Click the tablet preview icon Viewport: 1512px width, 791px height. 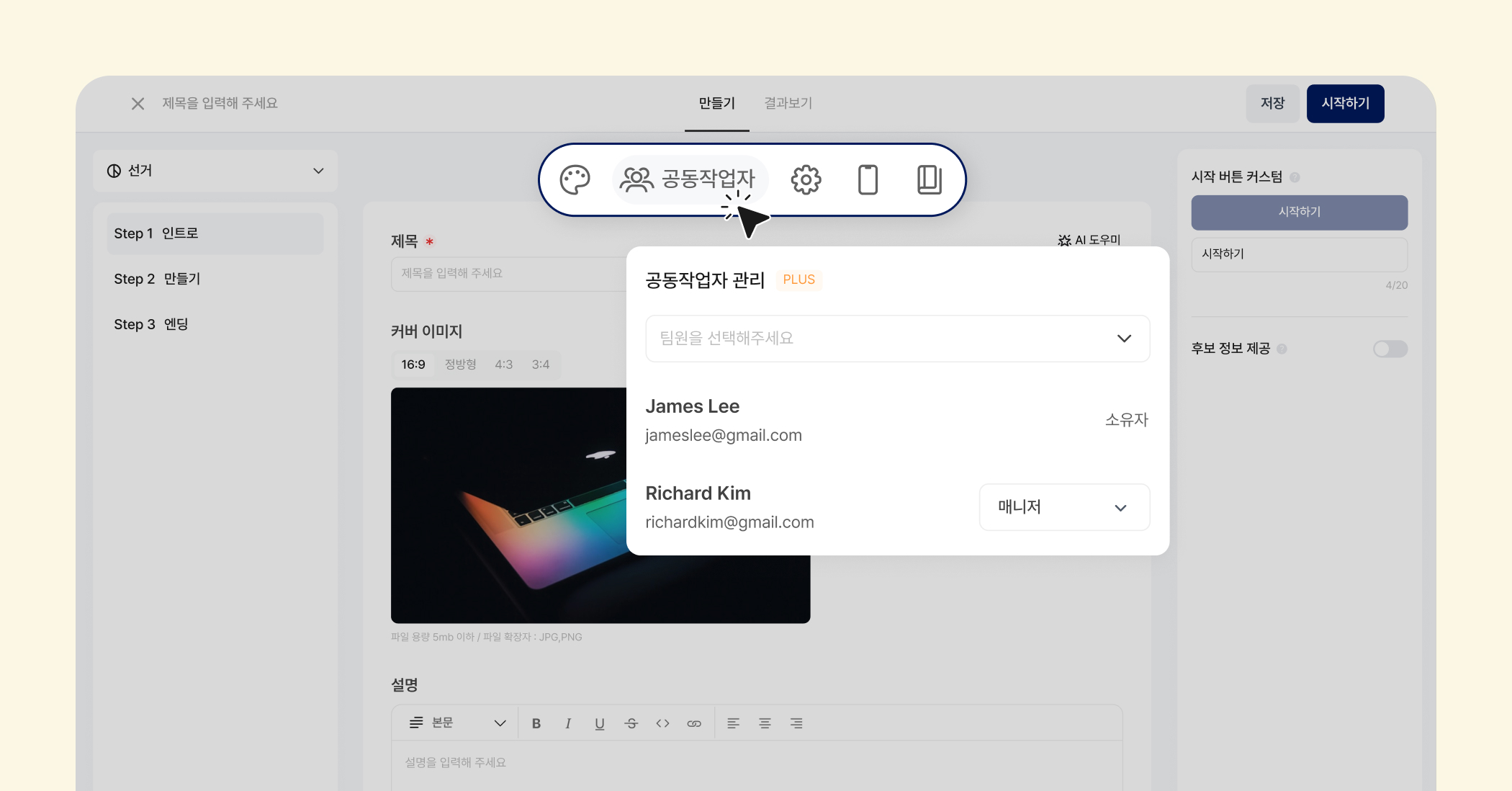coord(929,180)
